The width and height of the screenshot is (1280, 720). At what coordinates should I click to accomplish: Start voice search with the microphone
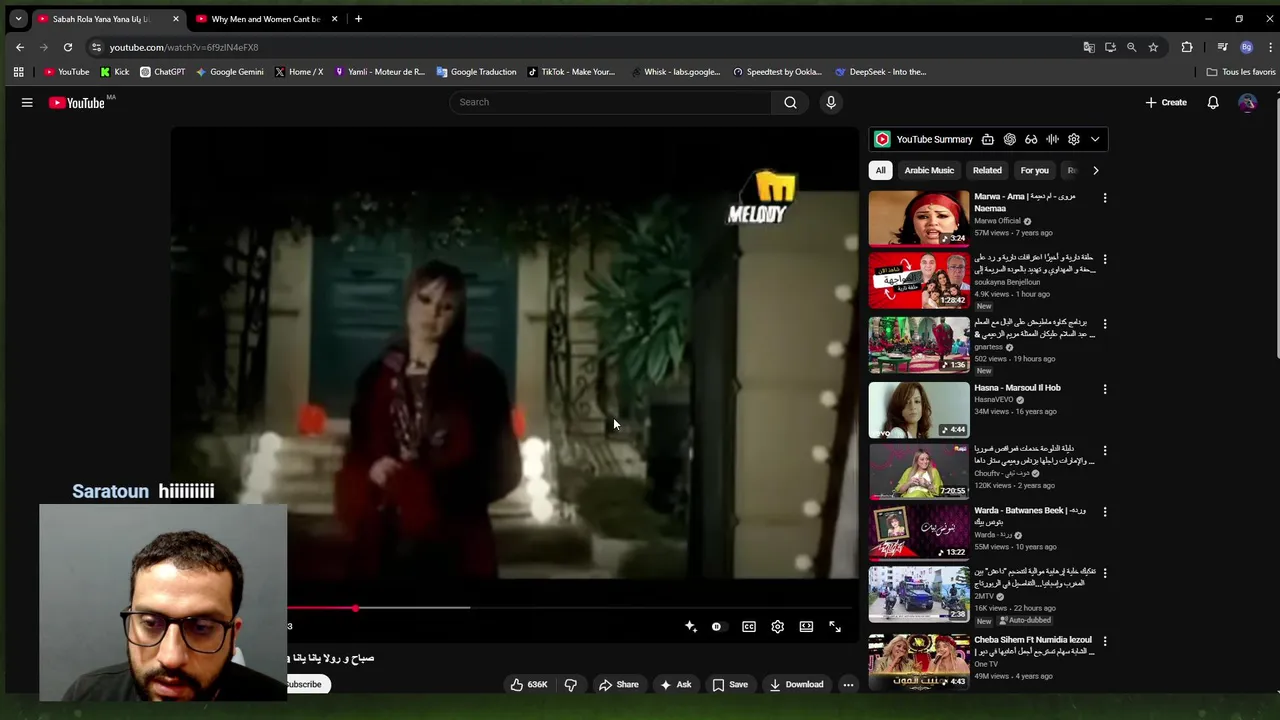(830, 102)
